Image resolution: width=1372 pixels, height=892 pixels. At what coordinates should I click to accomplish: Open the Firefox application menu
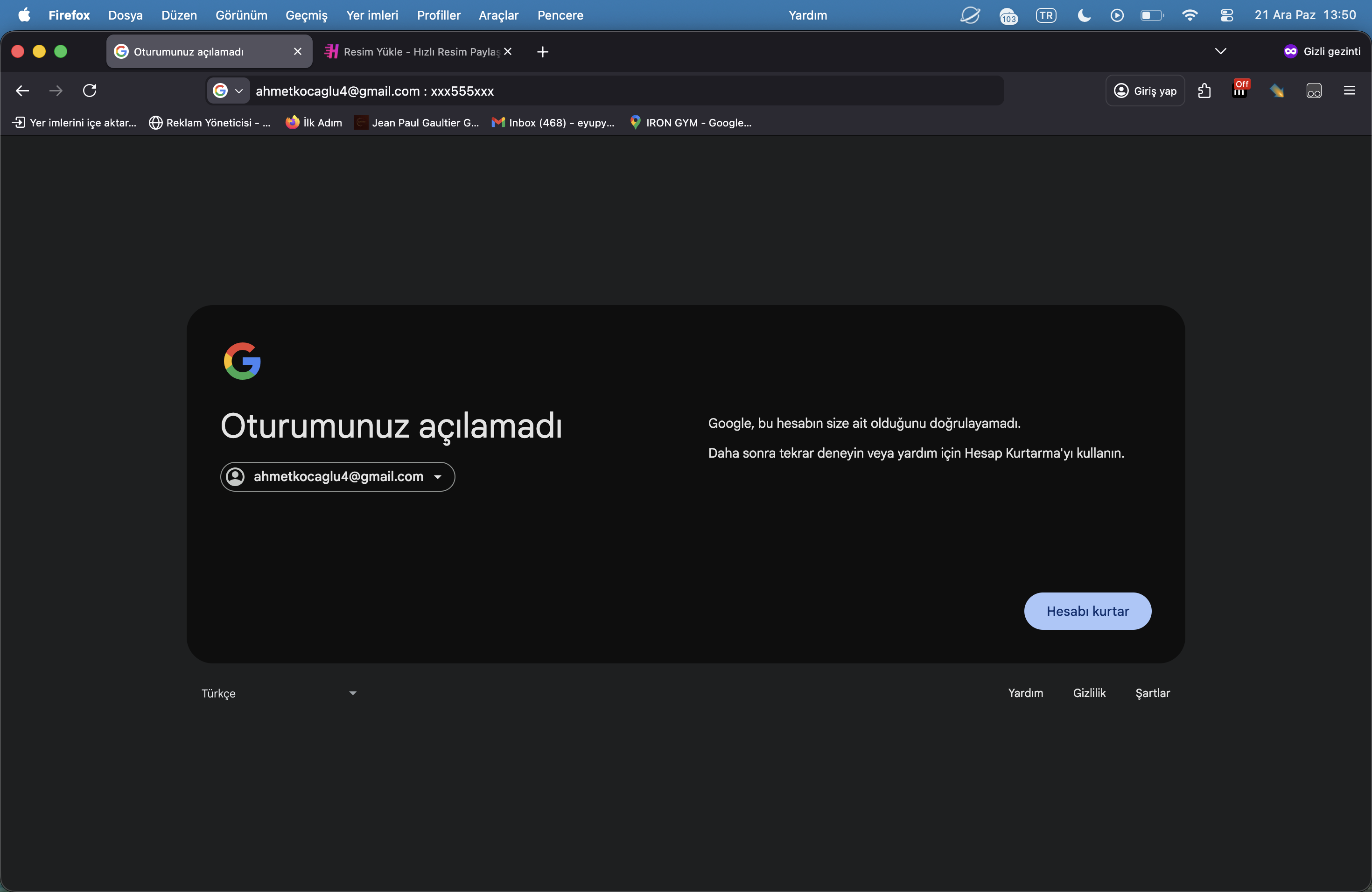[69, 15]
